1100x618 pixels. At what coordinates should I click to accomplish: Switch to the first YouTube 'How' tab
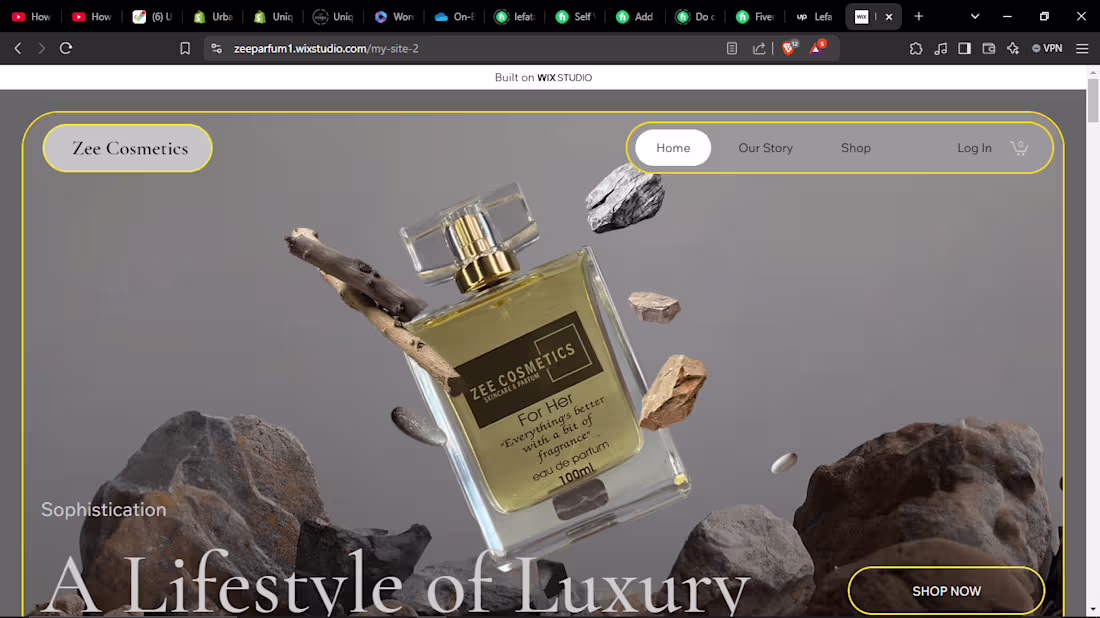tap(31, 17)
